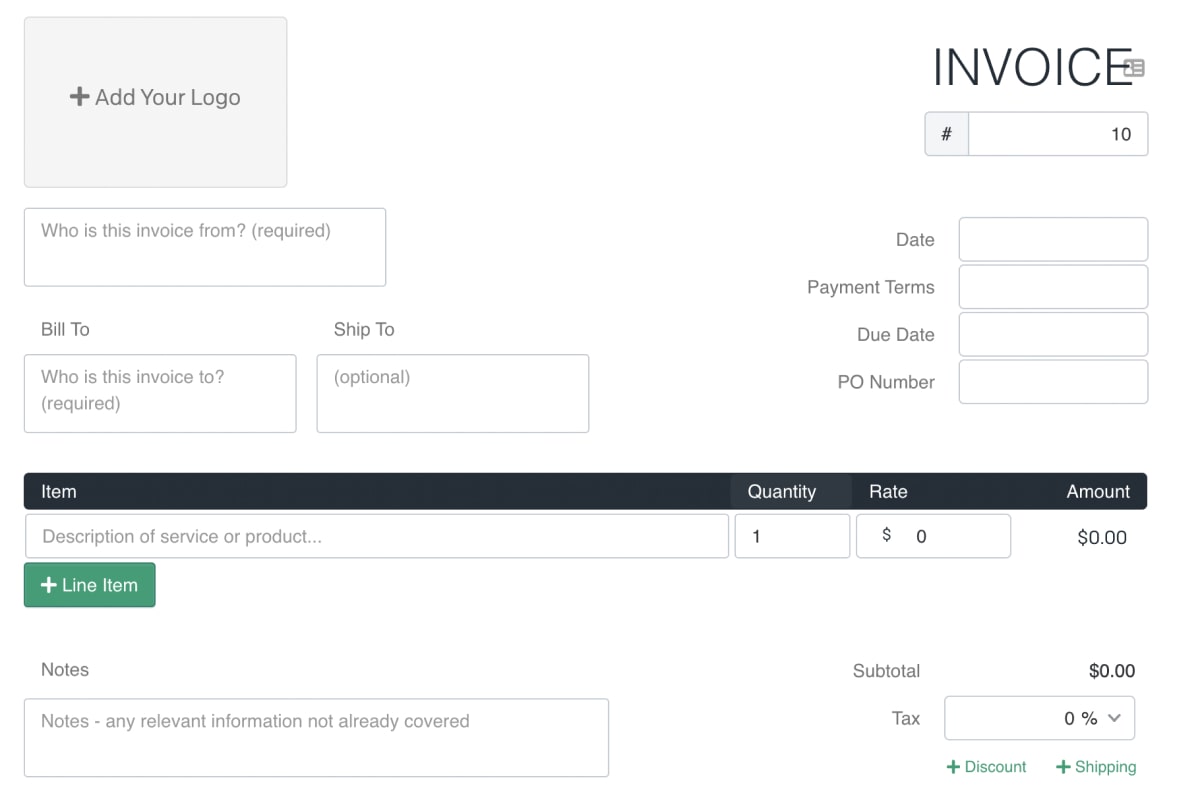Click the green plus icon next to Discount

(x=954, y=766)
